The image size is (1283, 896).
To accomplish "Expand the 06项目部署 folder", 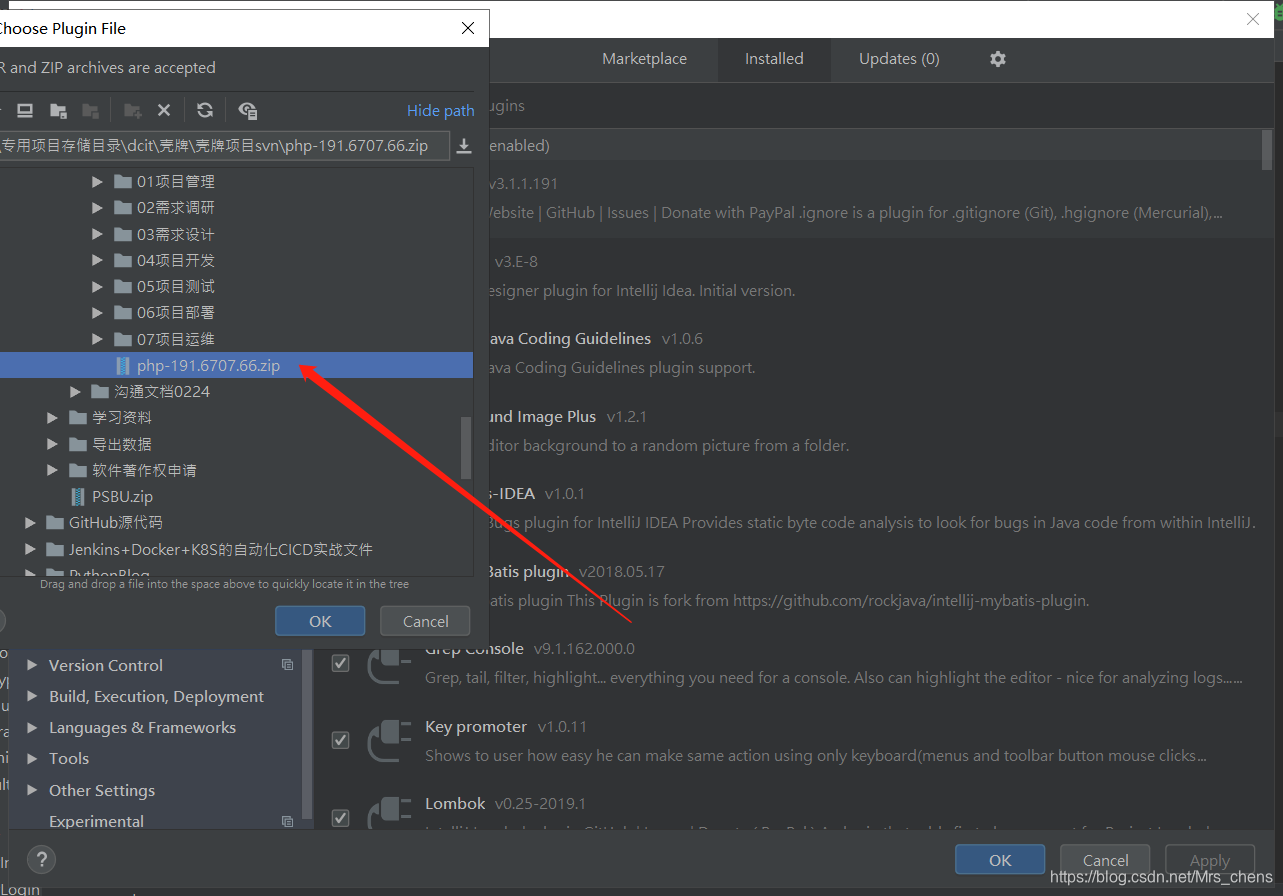I will tap(97, 312).
